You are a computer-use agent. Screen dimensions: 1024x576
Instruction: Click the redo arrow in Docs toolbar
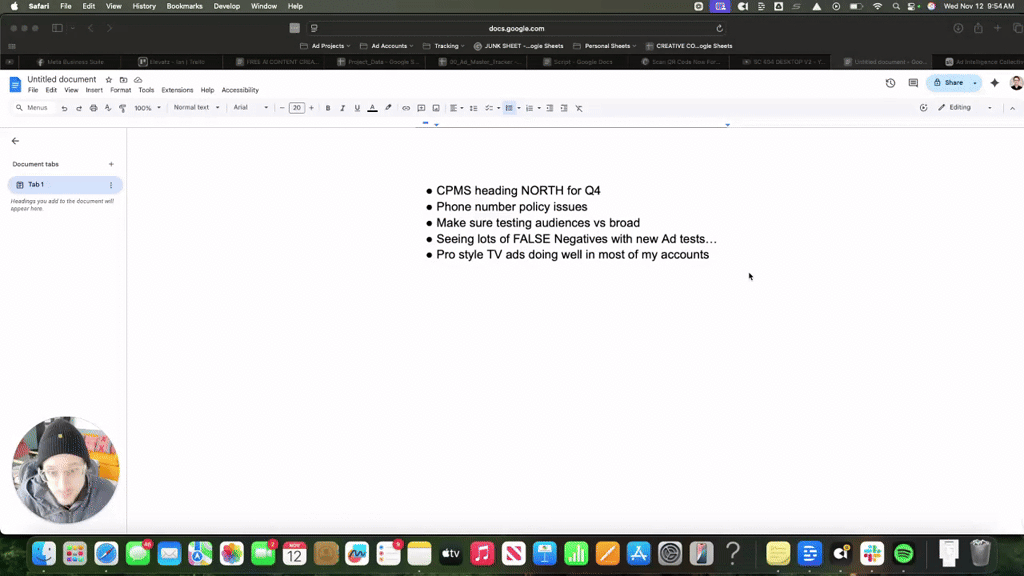[79, 108]
